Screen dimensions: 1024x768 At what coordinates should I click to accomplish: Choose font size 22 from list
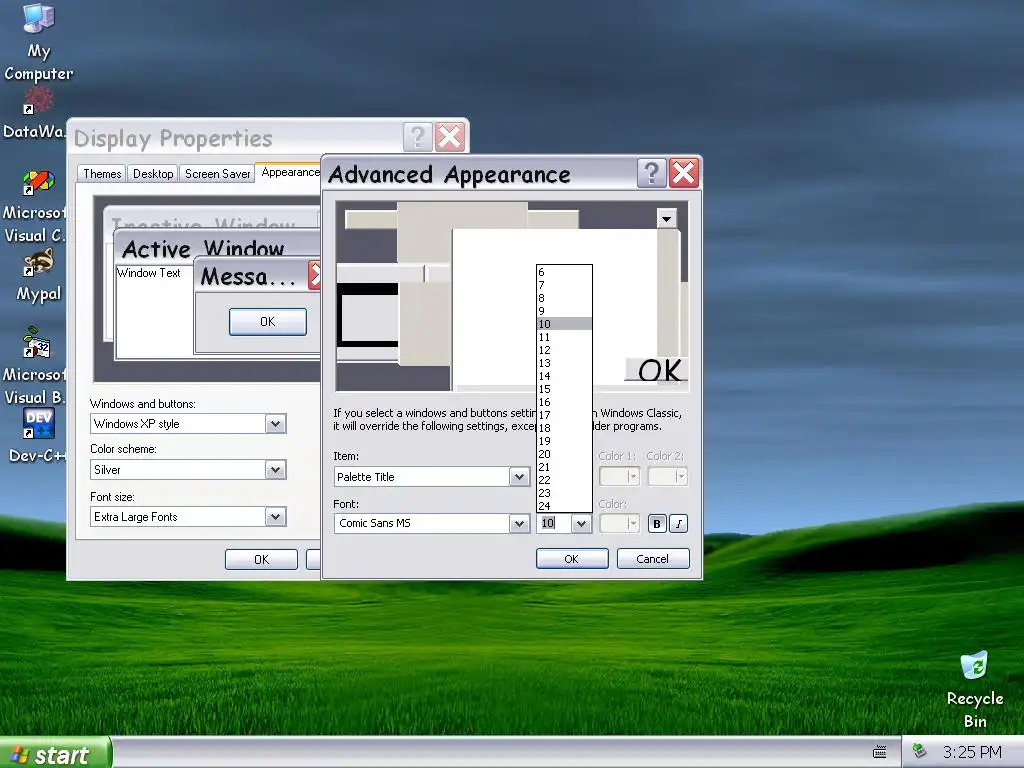[564, 480]
